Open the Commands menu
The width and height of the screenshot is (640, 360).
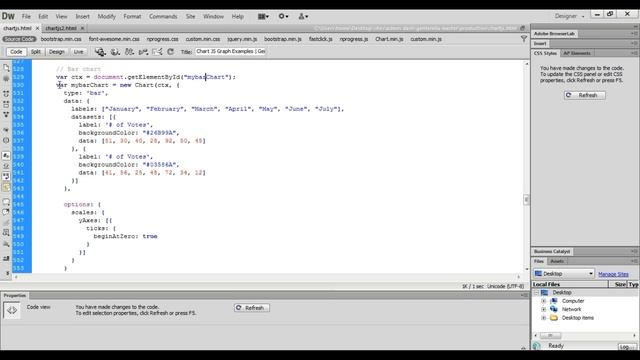click(x=163, y=16)
